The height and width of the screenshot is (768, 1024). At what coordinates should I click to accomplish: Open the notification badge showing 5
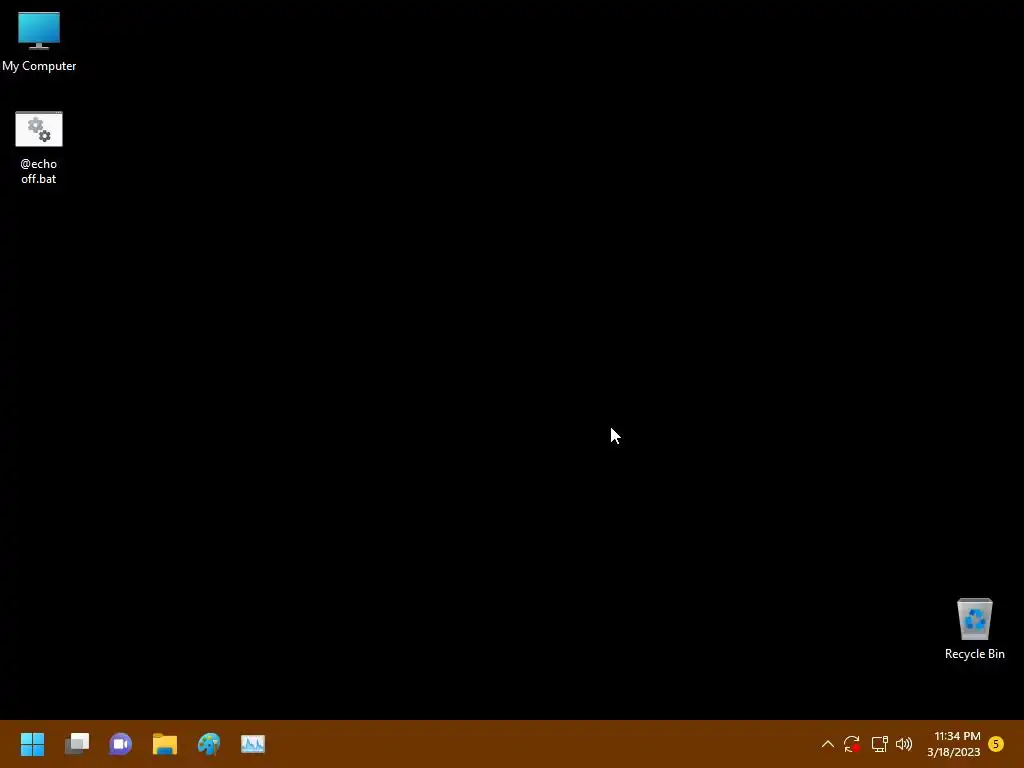(996, 744)
